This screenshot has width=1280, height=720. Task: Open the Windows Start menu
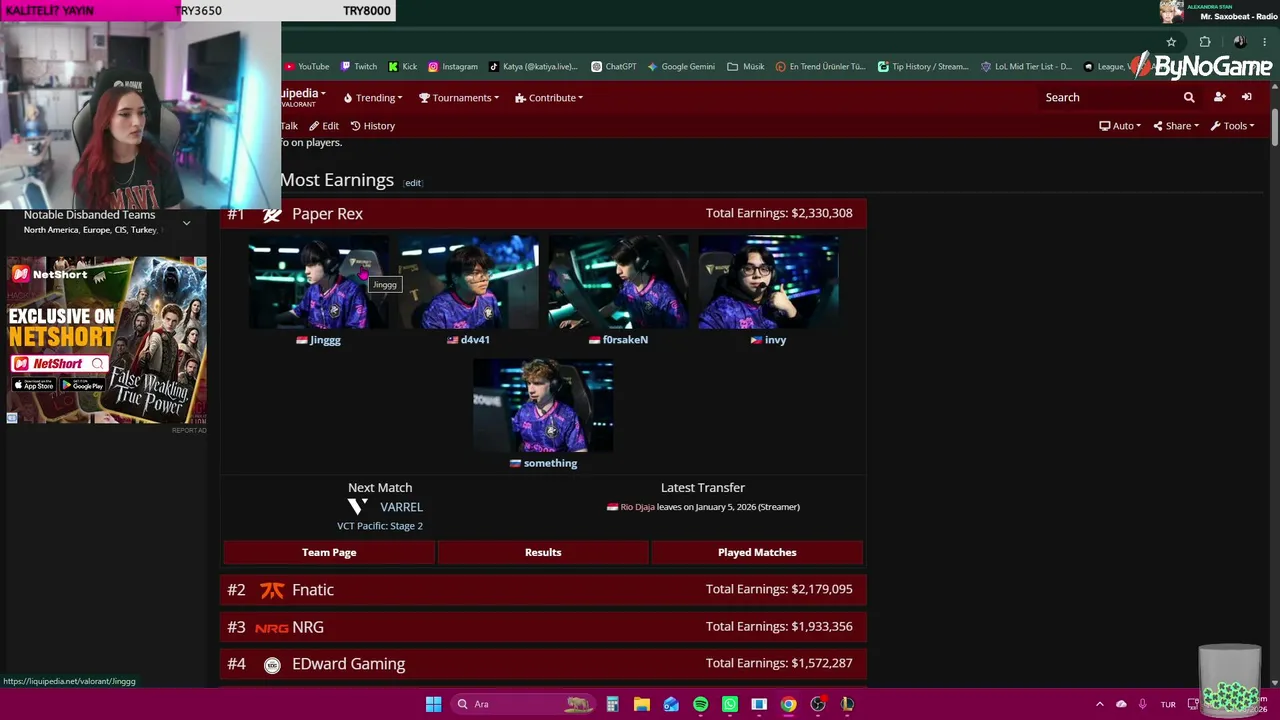pyautogui.click(x=433, y=704)
